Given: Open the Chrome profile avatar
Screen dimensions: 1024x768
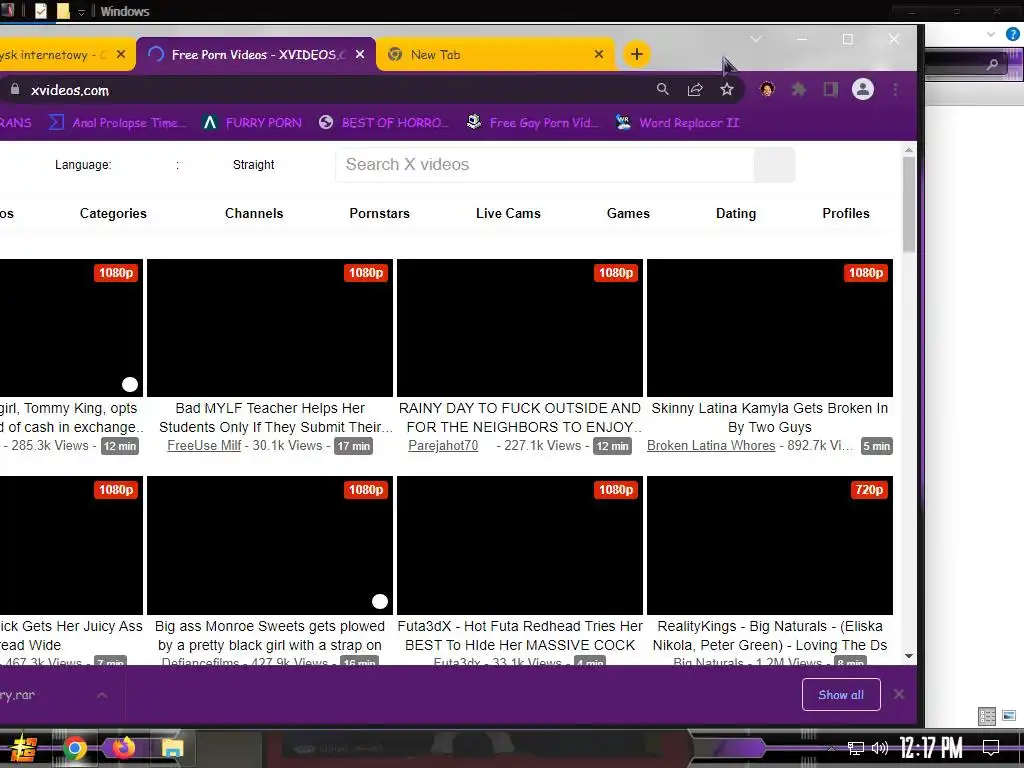Looking at the screenshot, I should coord(863,89).
